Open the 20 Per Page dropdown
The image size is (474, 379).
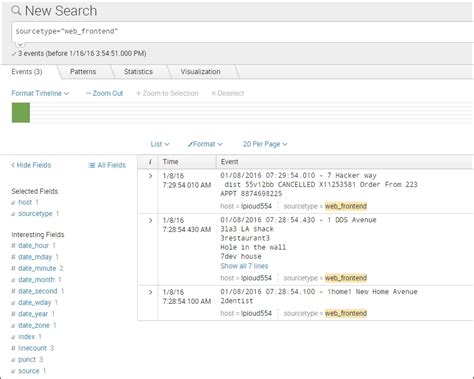coord(265,144)
